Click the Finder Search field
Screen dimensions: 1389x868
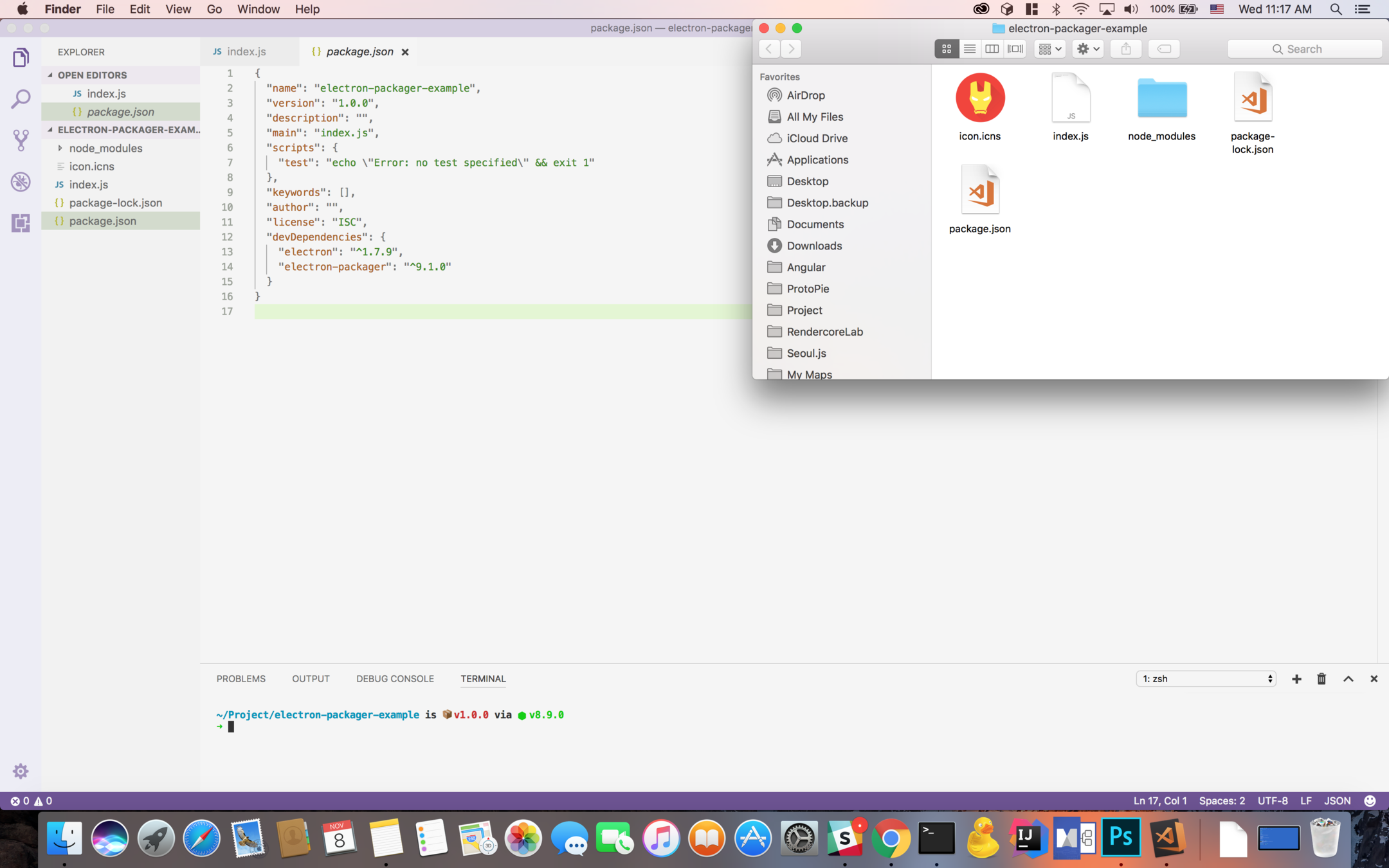pos(1304,49)
